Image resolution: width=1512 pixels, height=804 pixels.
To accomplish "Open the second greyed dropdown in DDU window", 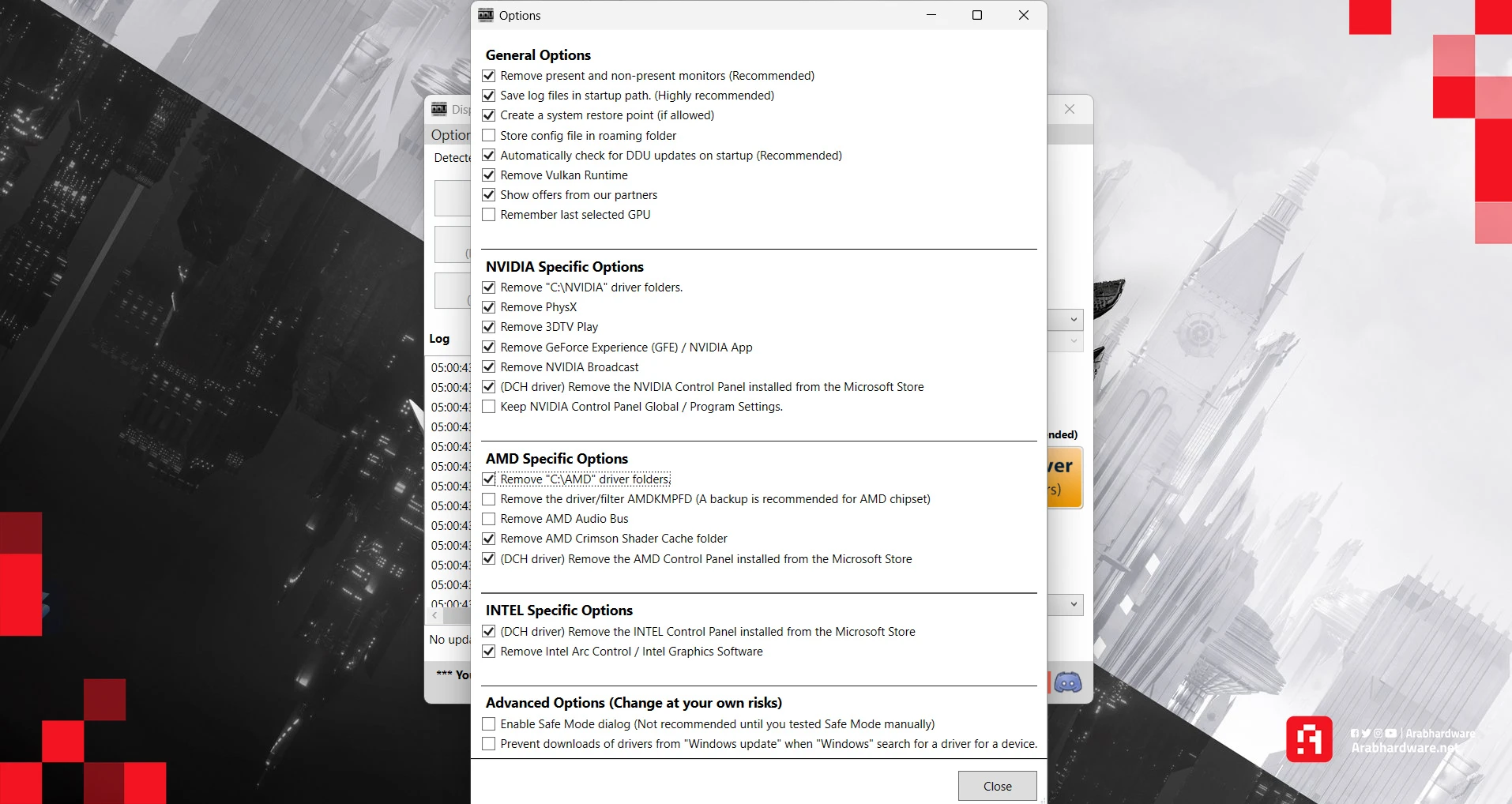I will point(1065,341).
